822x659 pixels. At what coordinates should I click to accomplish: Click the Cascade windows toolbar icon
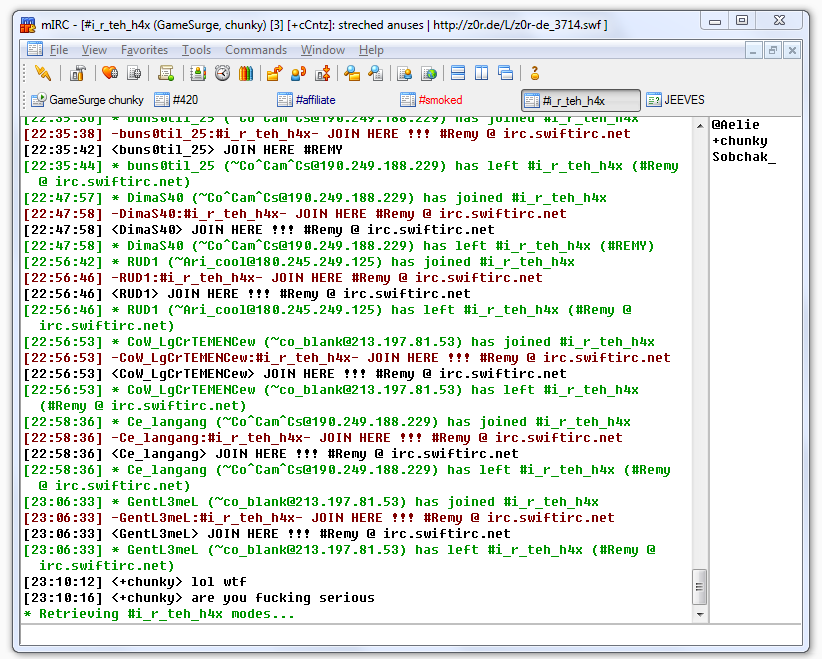click(x=505, y=73)
